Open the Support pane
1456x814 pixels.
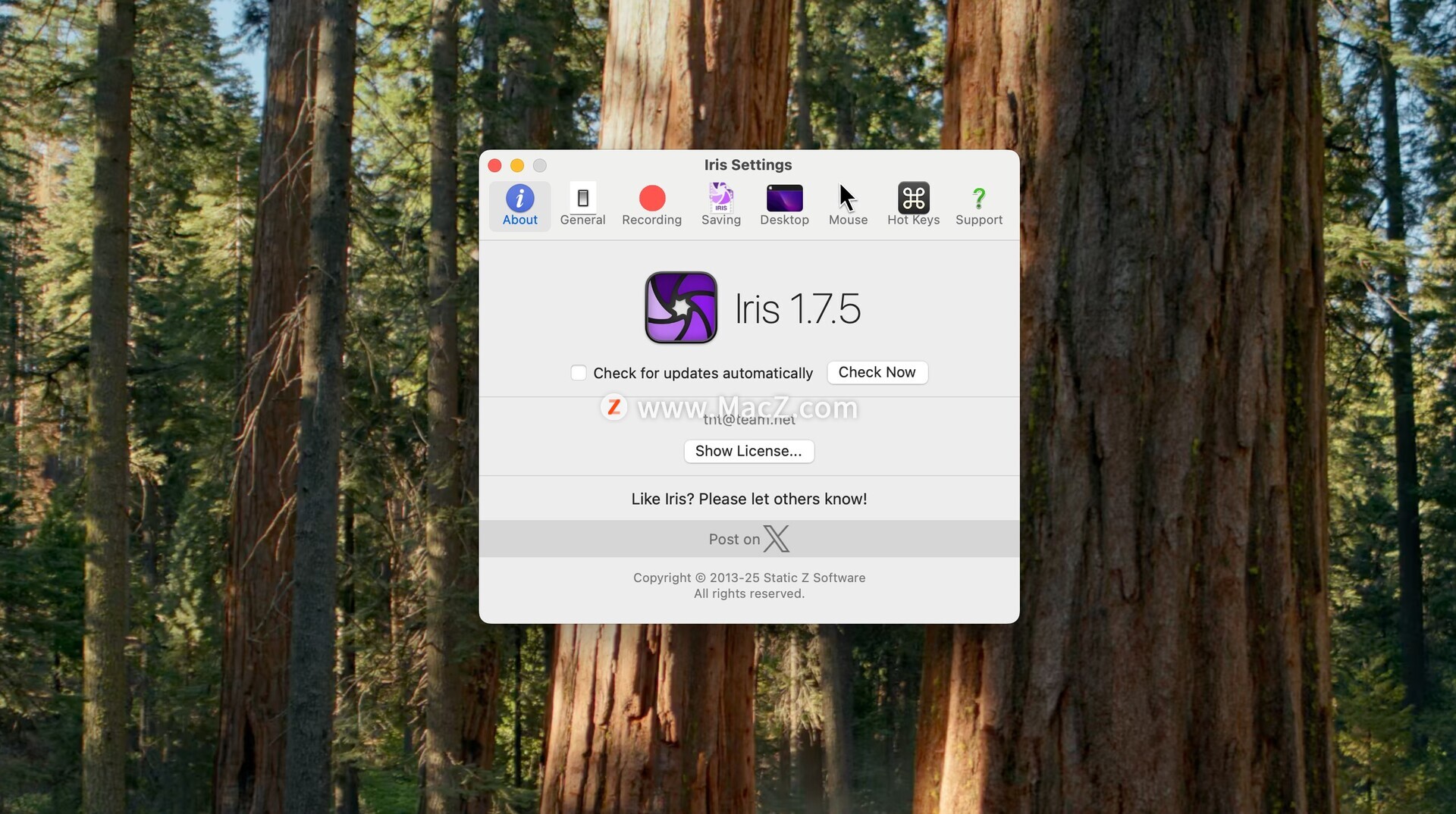(x=978, y=205)
